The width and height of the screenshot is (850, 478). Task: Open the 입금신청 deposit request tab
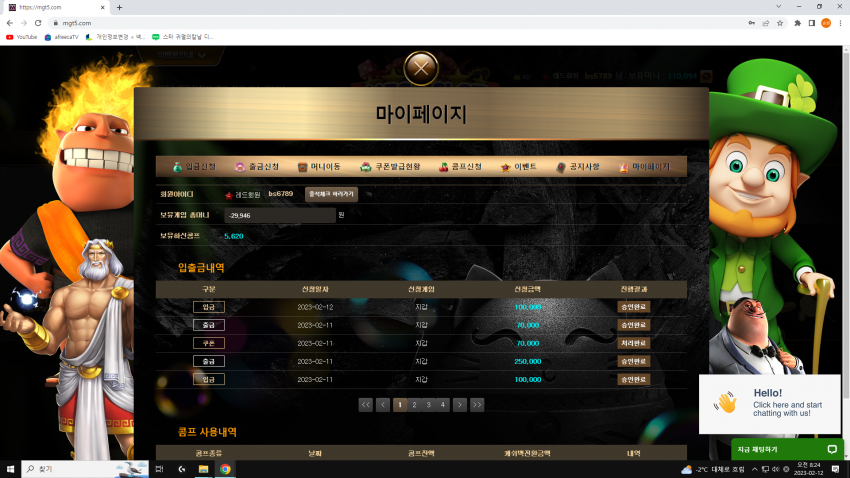point(194,167)
